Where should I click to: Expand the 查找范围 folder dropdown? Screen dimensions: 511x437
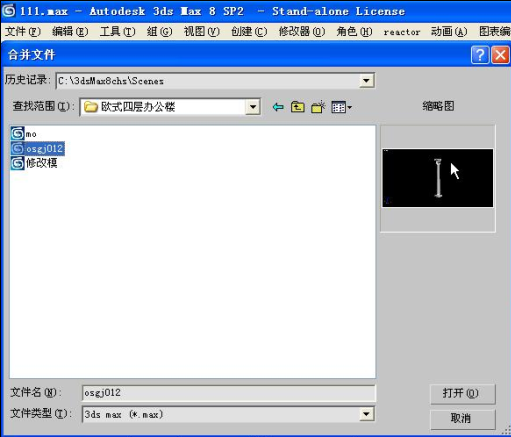pyautogui.click(x=253, y=107)
